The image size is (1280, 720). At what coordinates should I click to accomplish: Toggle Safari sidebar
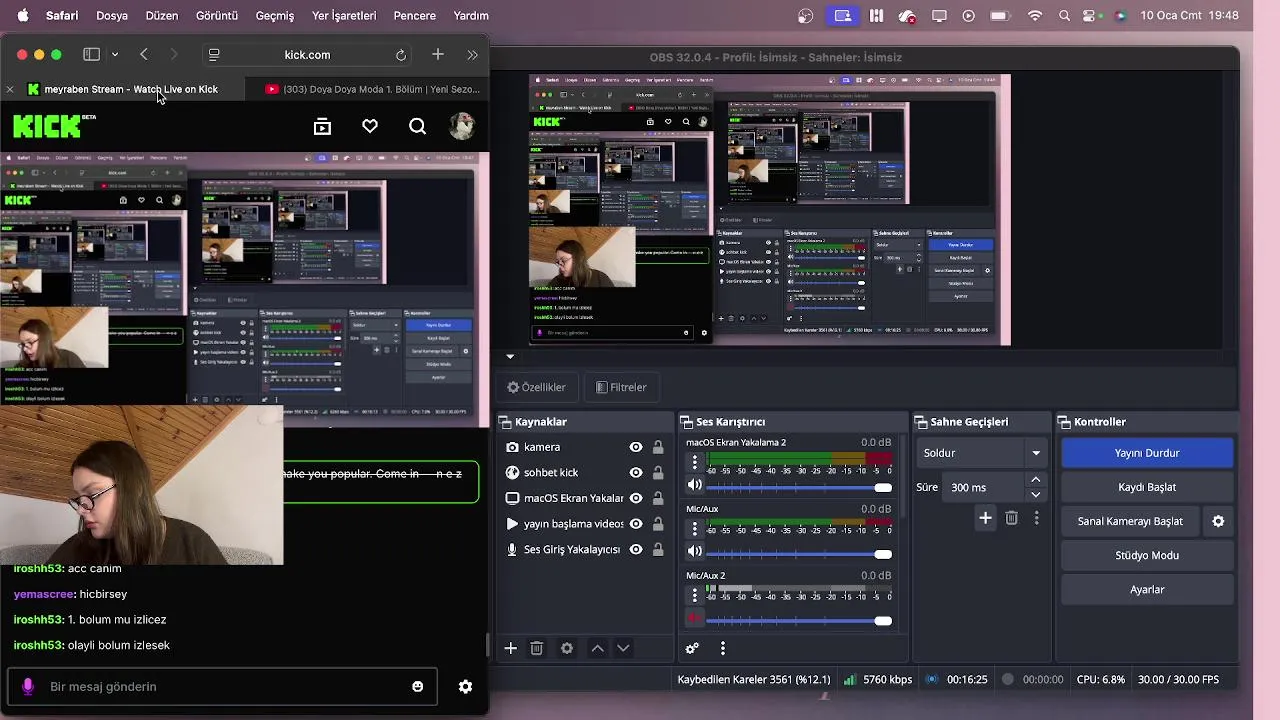pos(91,54)
